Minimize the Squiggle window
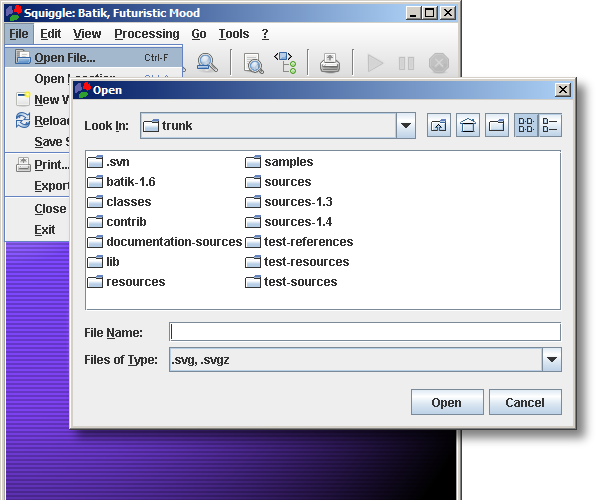600x500 pixels. (x=412, y=13)
